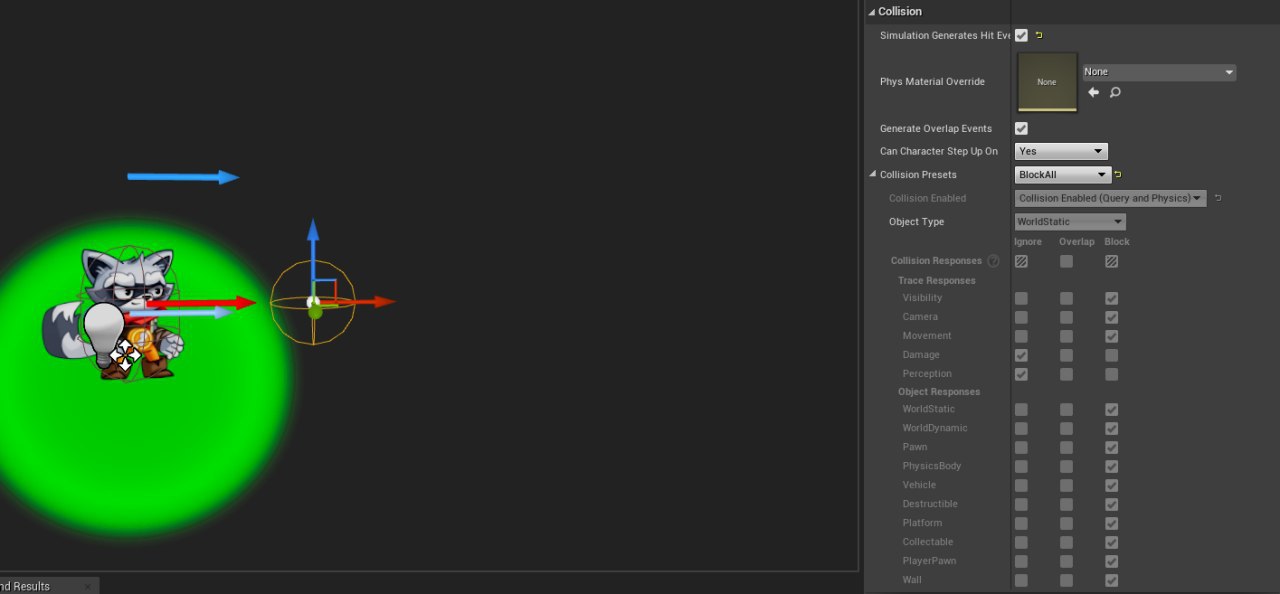The height and width of the screenshot is (594, 1280).
Task: Use selected asset for Phys Material Override
Action: coord(1093,92)
